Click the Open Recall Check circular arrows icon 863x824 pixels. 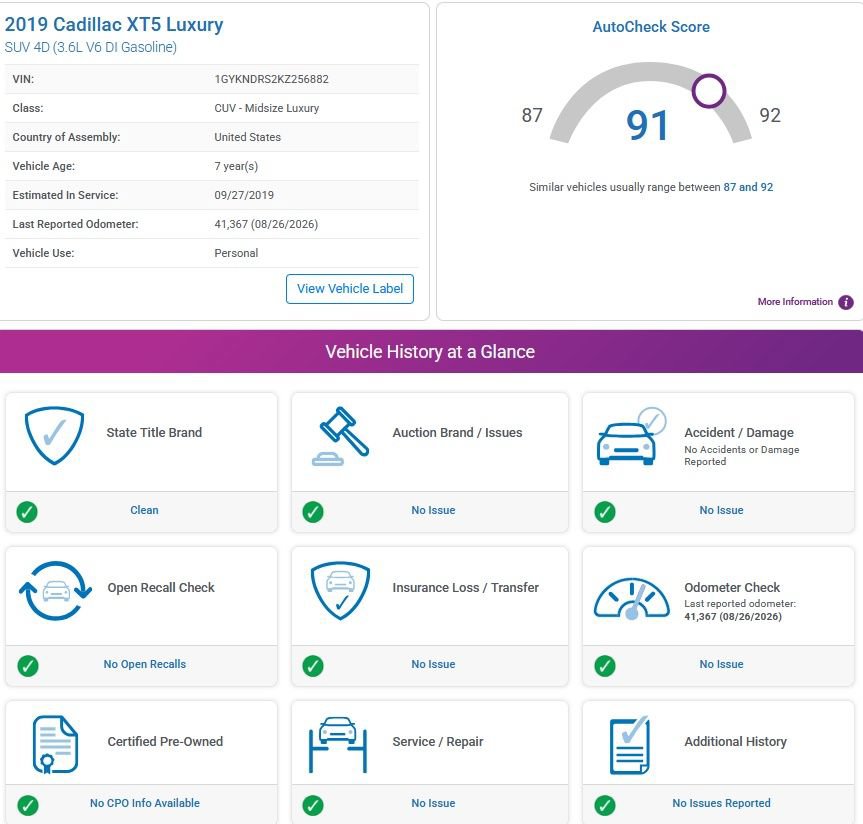point(55,591)
